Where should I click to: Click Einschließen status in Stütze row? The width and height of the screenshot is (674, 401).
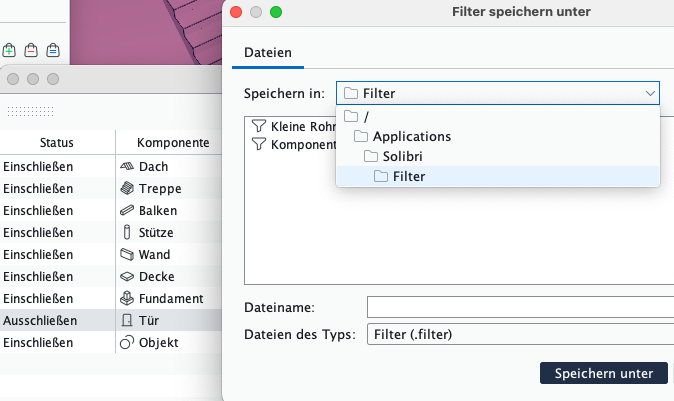click(38, 232)
